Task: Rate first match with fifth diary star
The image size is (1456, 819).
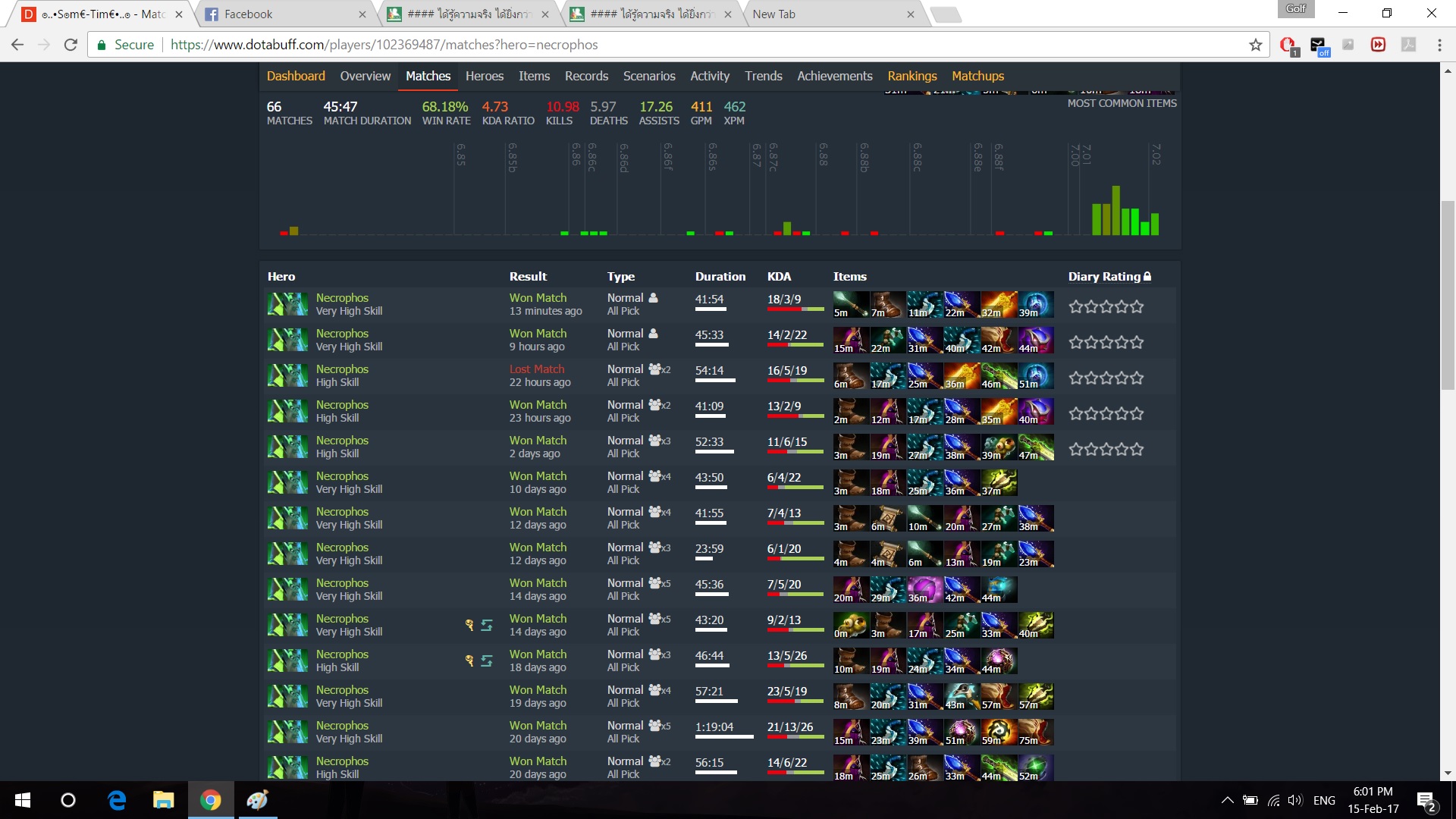Action: pyautogui.click(x=1137, y=307)
